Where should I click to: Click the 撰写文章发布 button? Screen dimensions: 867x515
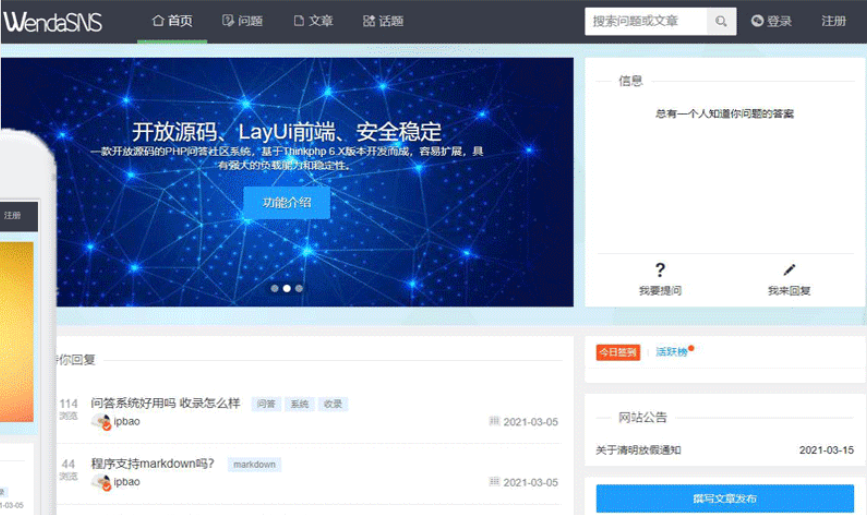click(x=724, y=498)
